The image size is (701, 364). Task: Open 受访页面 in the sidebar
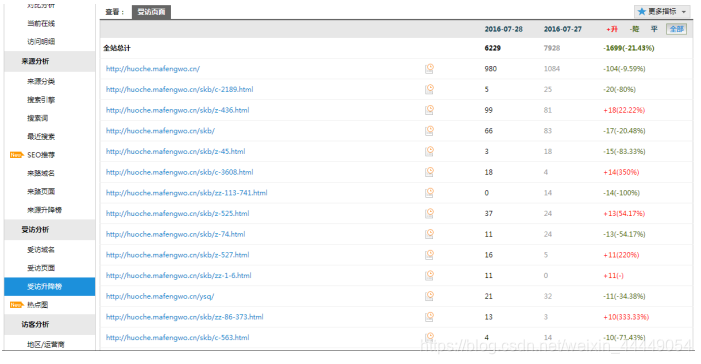[x=41, y=268]
